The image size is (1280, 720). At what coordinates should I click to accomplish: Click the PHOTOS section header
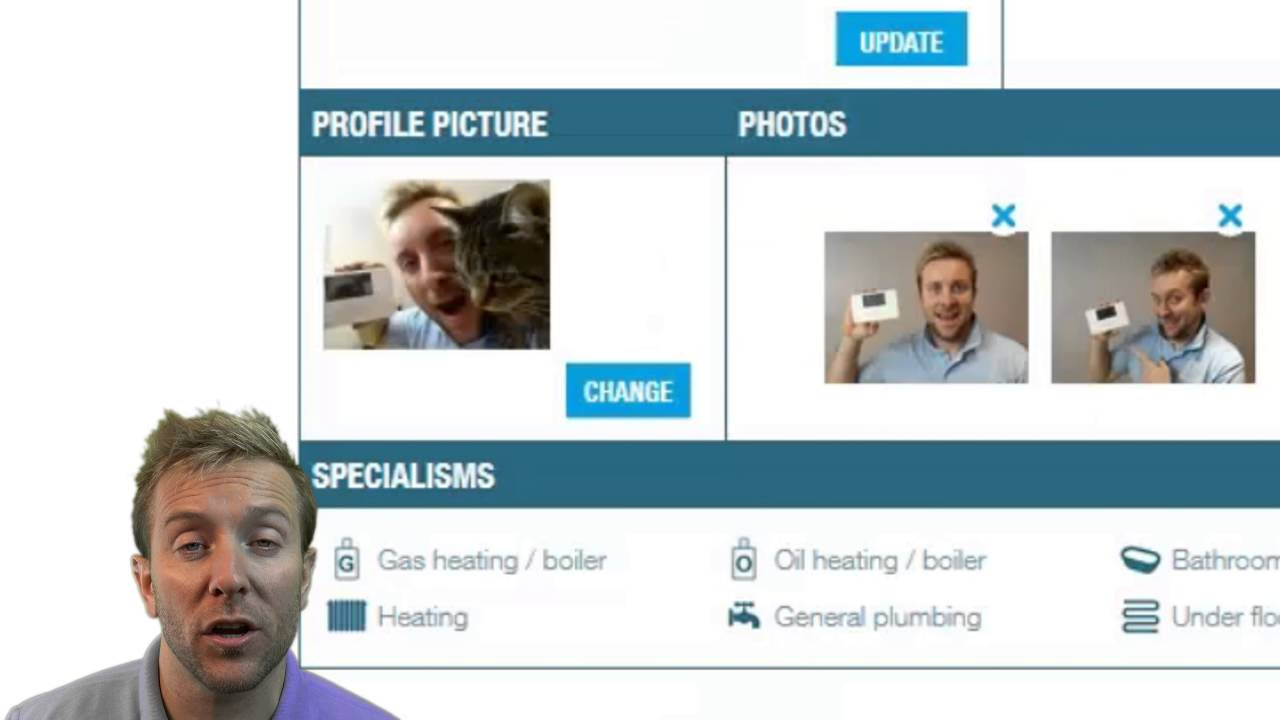click(x=792, y=124)
